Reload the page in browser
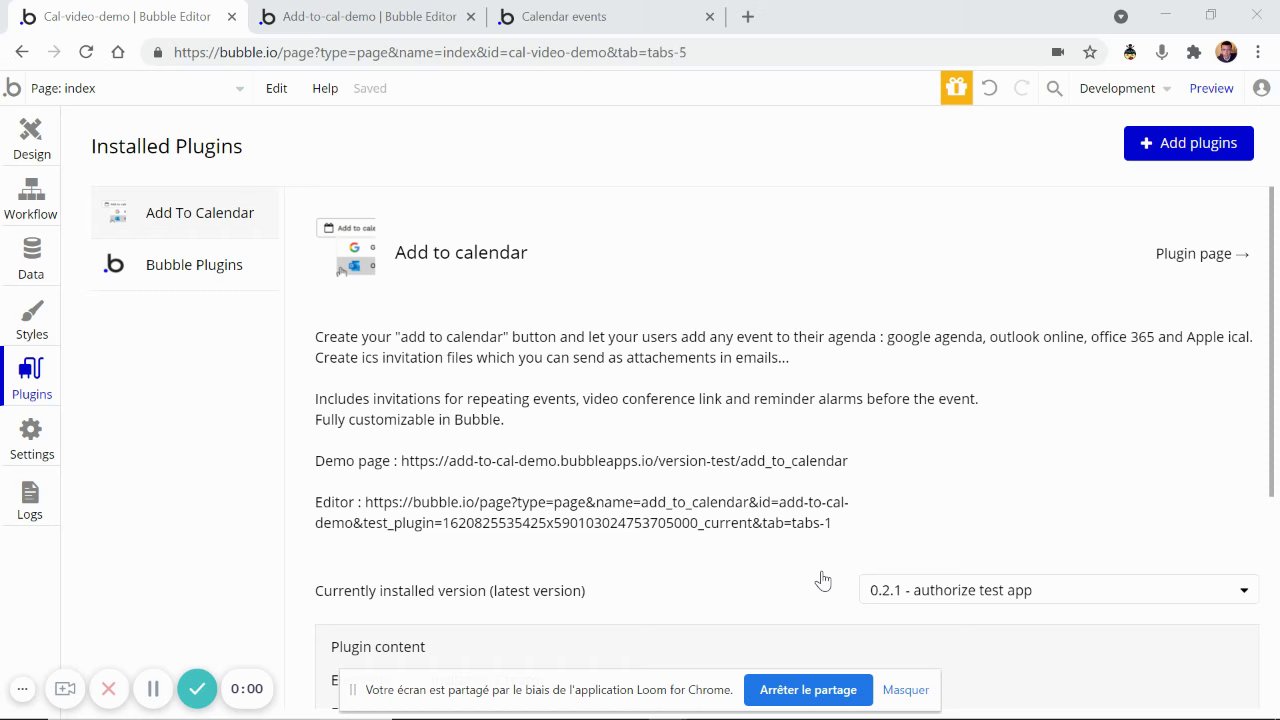The image size is (1280, 720). point(86,52)
